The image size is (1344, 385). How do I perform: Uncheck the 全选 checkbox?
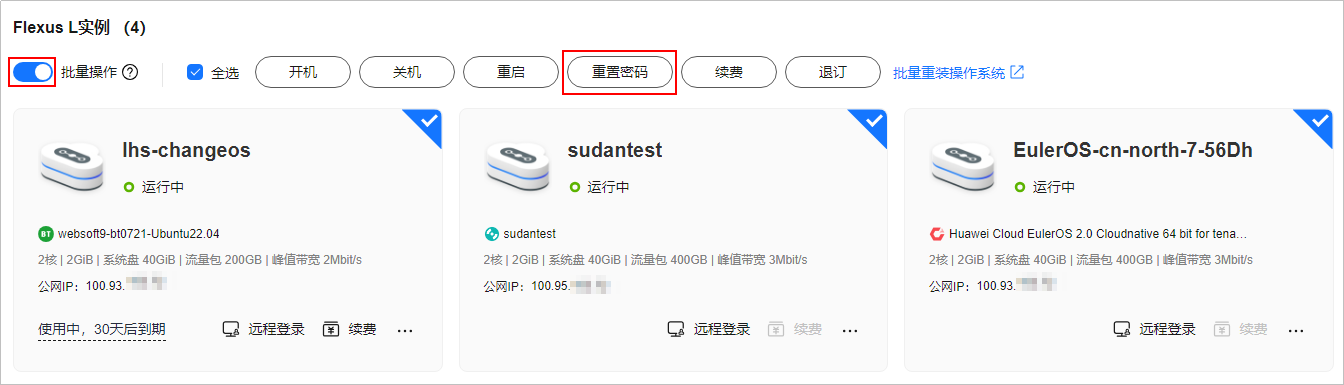click(195, 72)
